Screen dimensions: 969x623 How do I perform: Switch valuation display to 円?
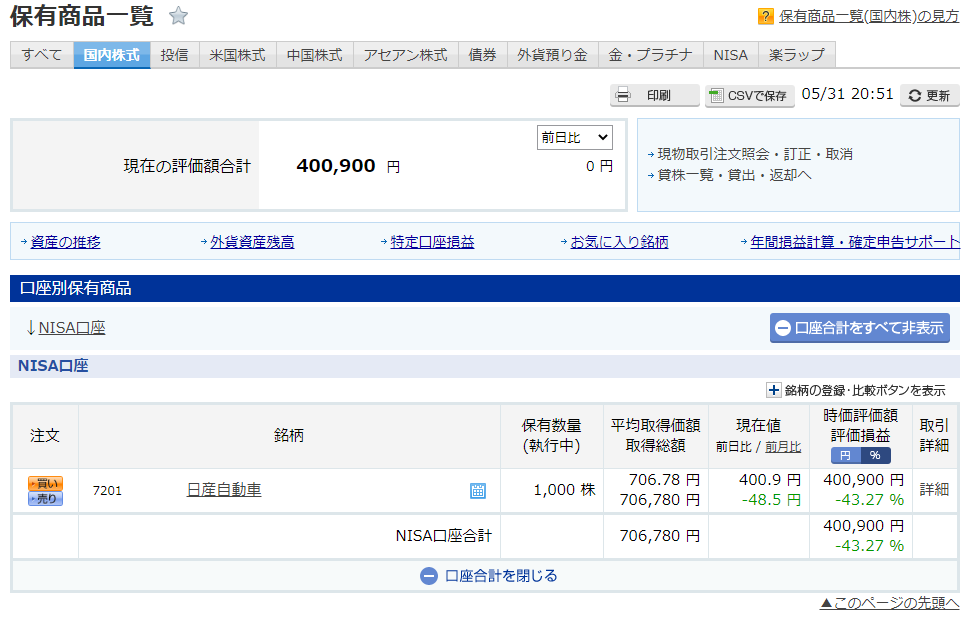[x=845, y=456]
